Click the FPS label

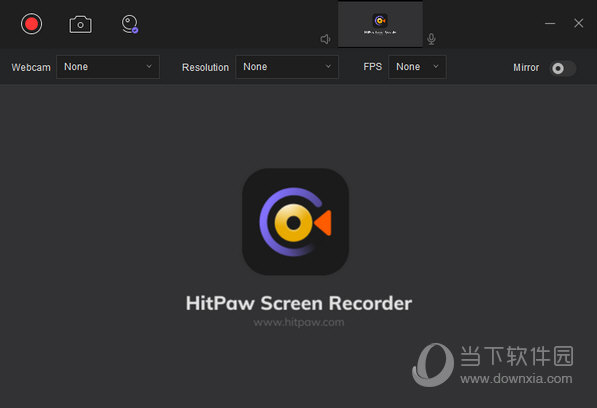click(x=372, y=67)
